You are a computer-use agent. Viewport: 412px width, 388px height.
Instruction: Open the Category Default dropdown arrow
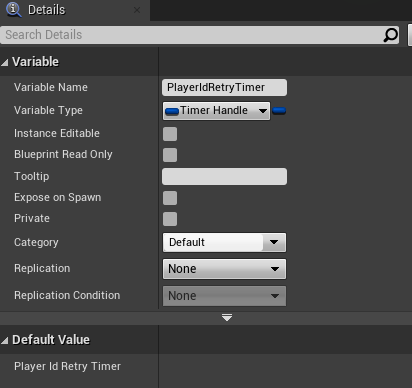tap(274, 242)
